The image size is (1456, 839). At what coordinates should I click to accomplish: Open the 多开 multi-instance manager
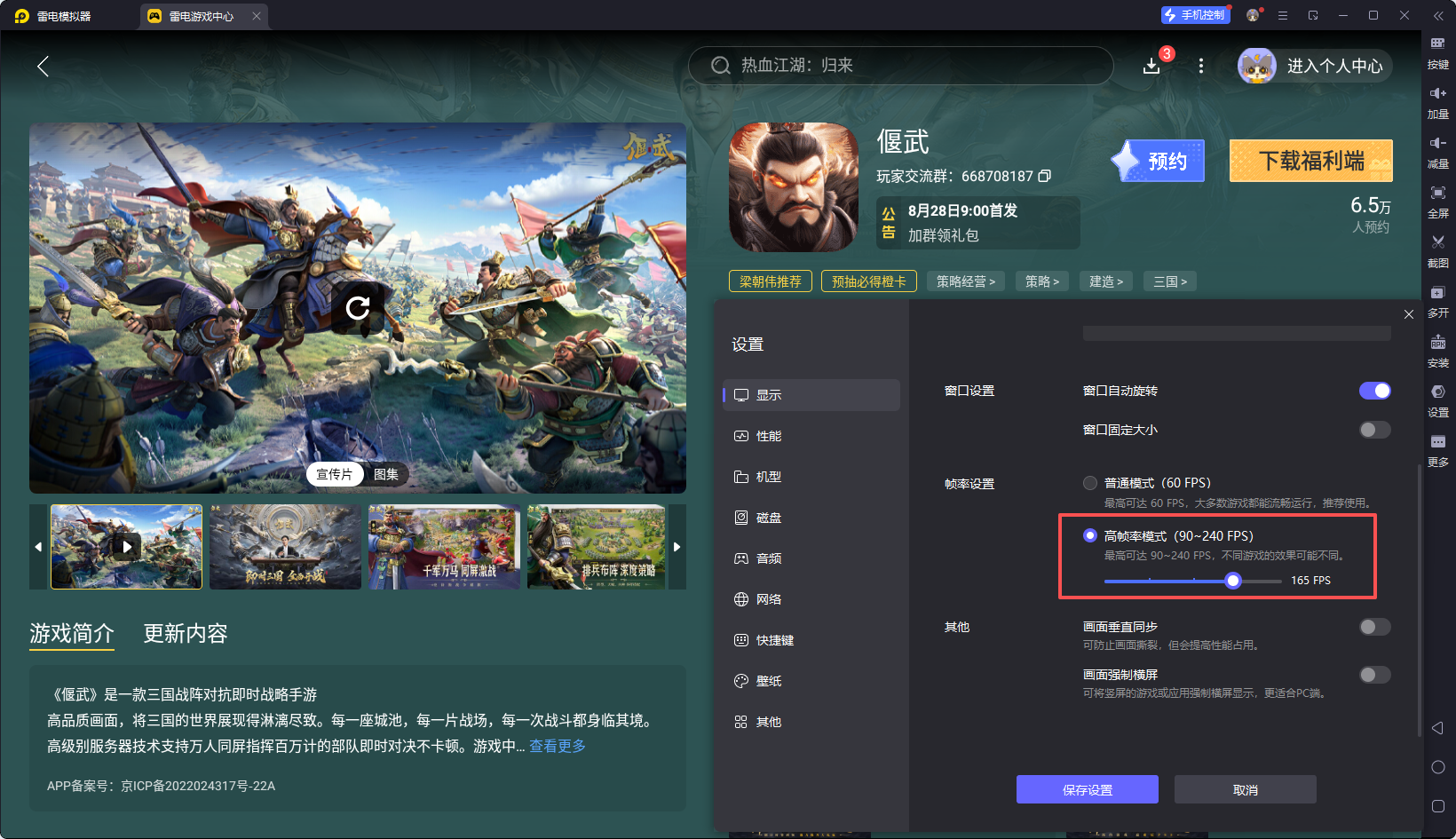click(x=1438, y=302)
